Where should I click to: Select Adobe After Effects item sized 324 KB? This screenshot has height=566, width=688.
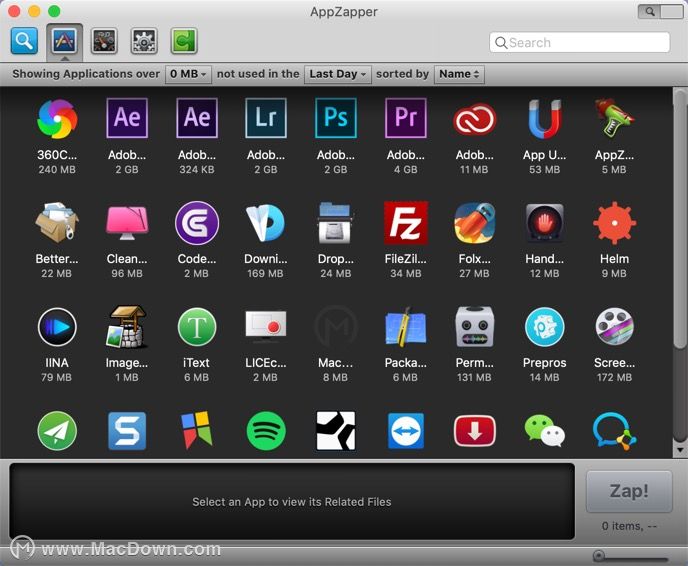pos(197,118)
